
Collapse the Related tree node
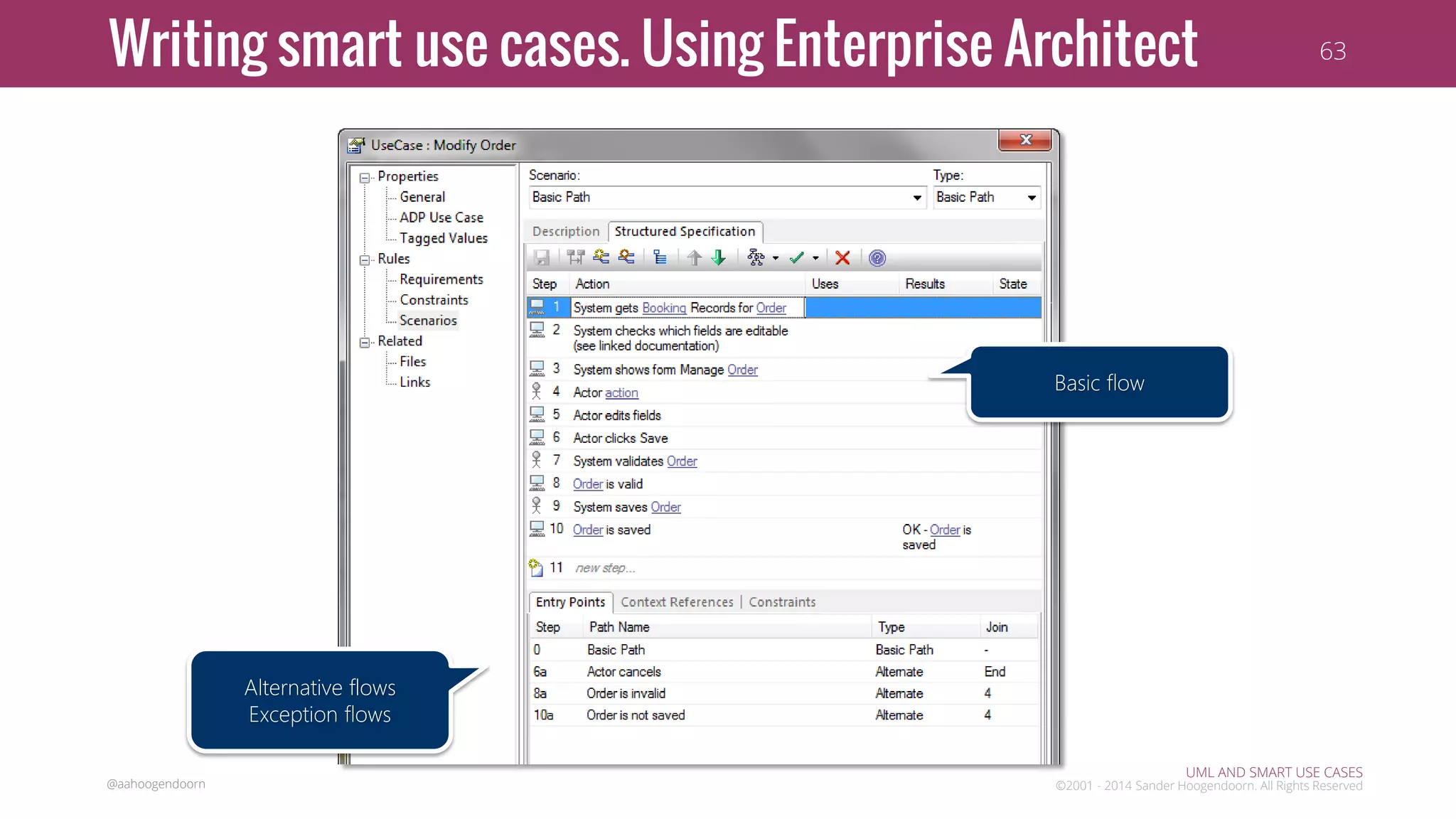coord(365,343)
